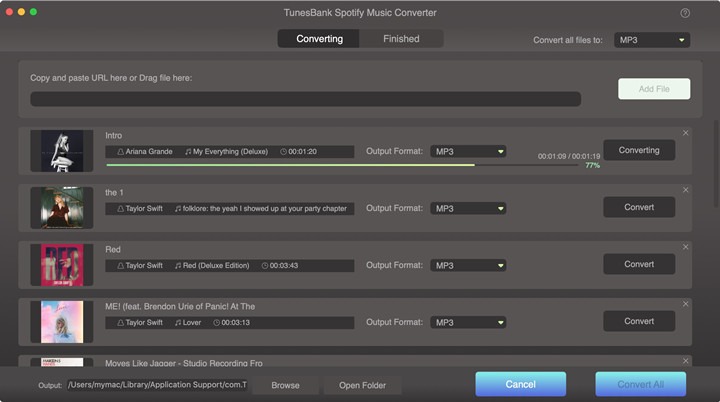Image resolution: width=720 pixels, height=402 pixels.
Task: Click the Ariana Grande artist icon label
Action: 145,152
